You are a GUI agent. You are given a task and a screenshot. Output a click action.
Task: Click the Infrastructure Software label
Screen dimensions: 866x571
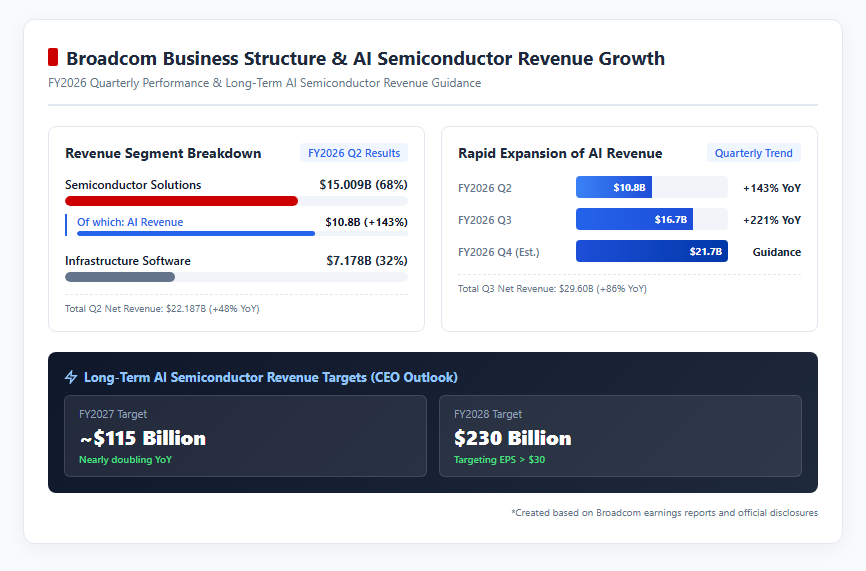pyautogui.click(x=128, y=261)
